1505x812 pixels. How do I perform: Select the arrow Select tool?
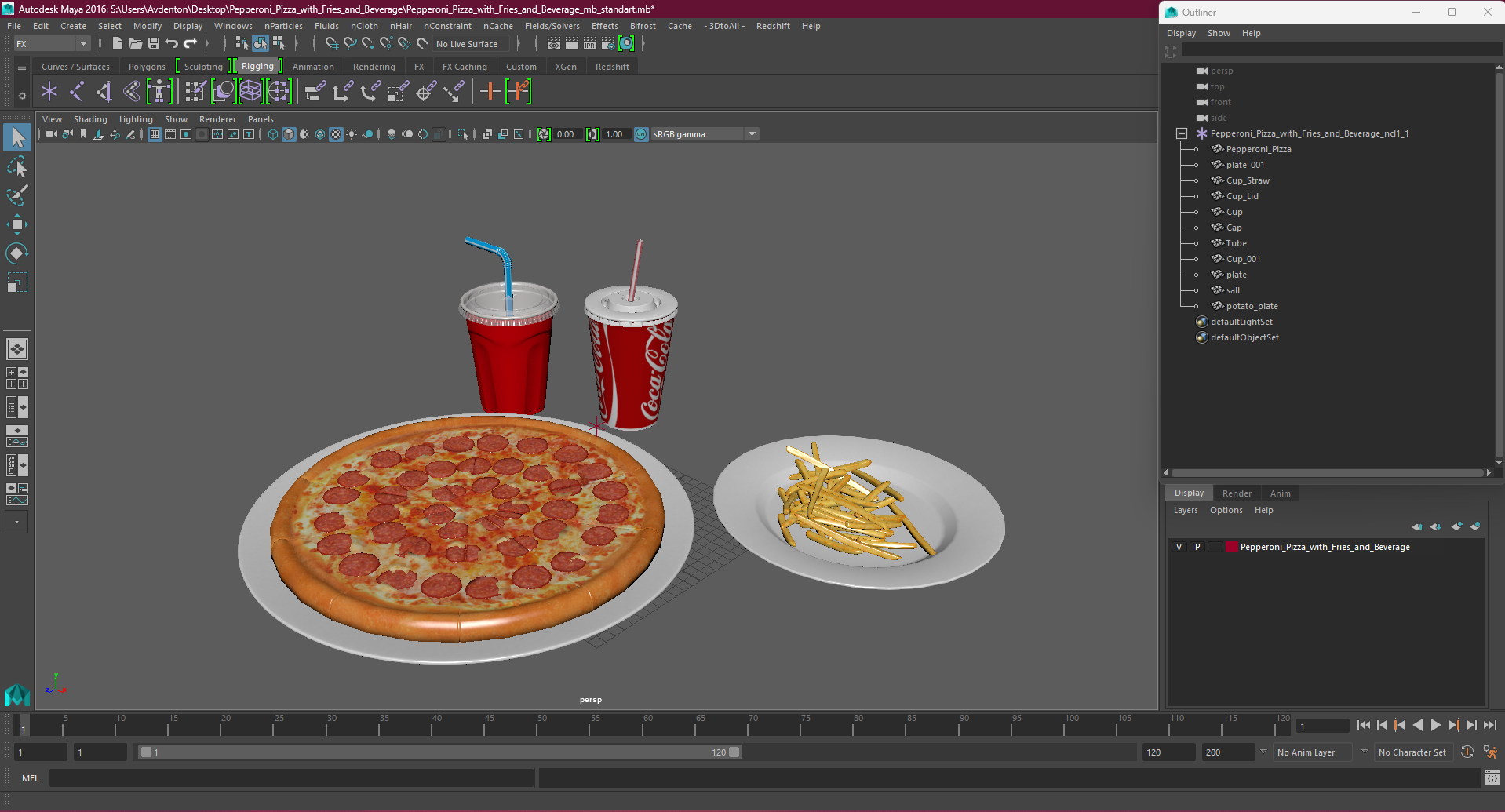(17, 137)
